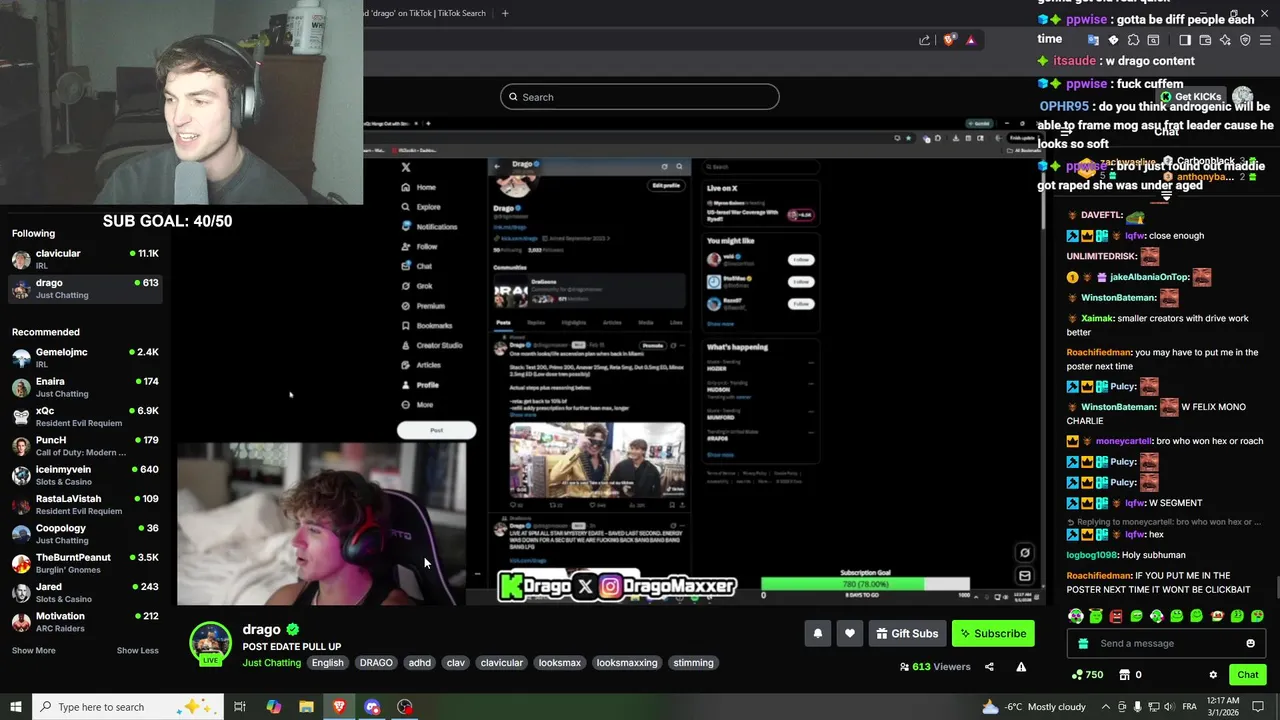Select the stimming tag
The image size is (1280, 720).
click(x=693, y=663)
